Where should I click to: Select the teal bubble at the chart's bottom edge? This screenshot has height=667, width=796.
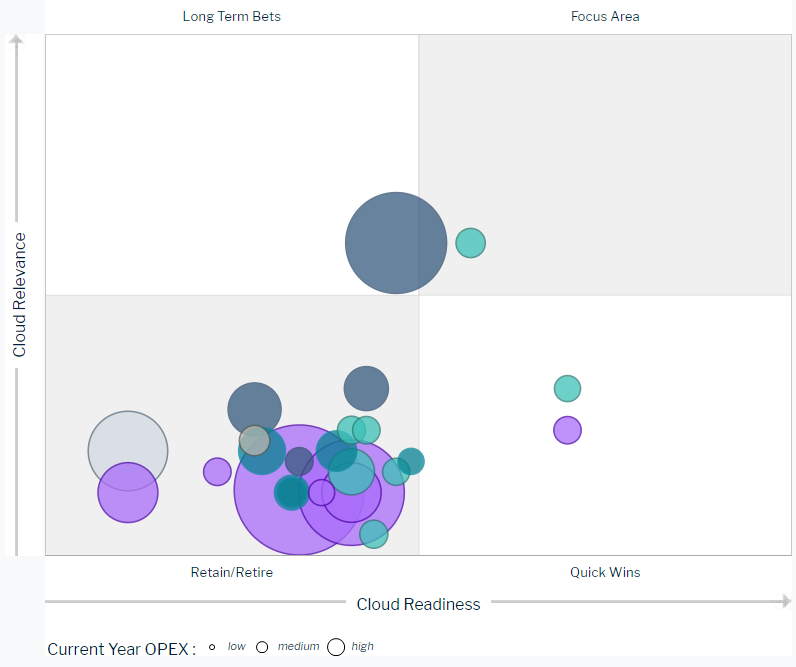tap(374, 535)
